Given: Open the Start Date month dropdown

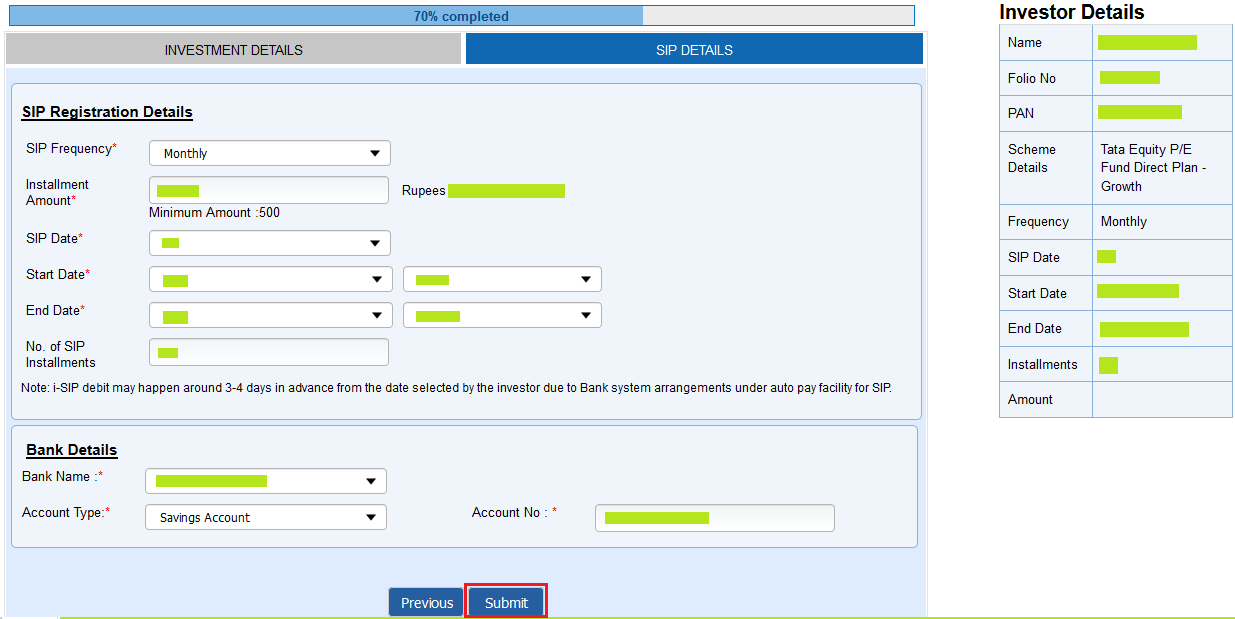Looking at the screenshot, I should coord(268,278).
